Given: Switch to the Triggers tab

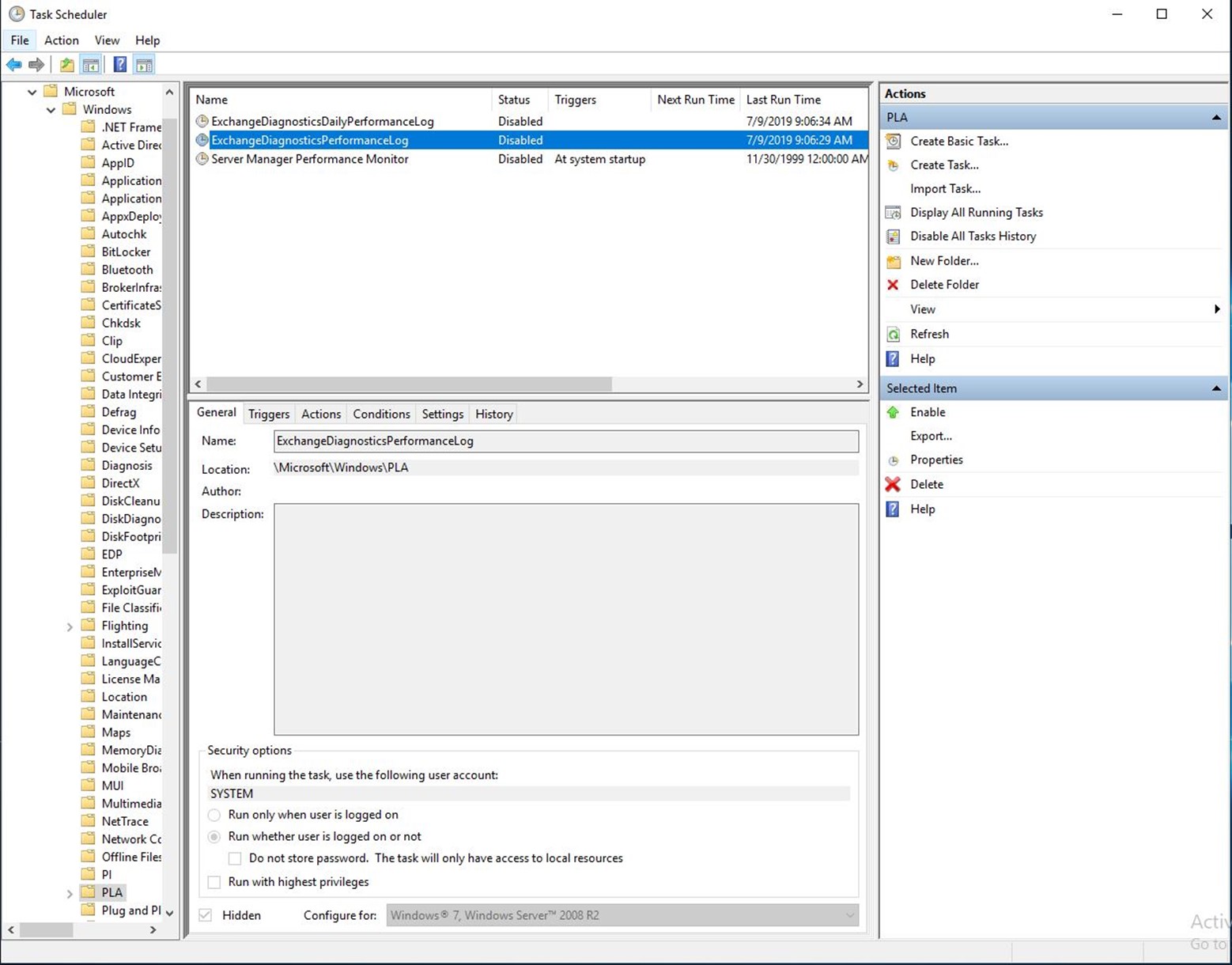Looking at the screenshot, I should pos(269,414).
